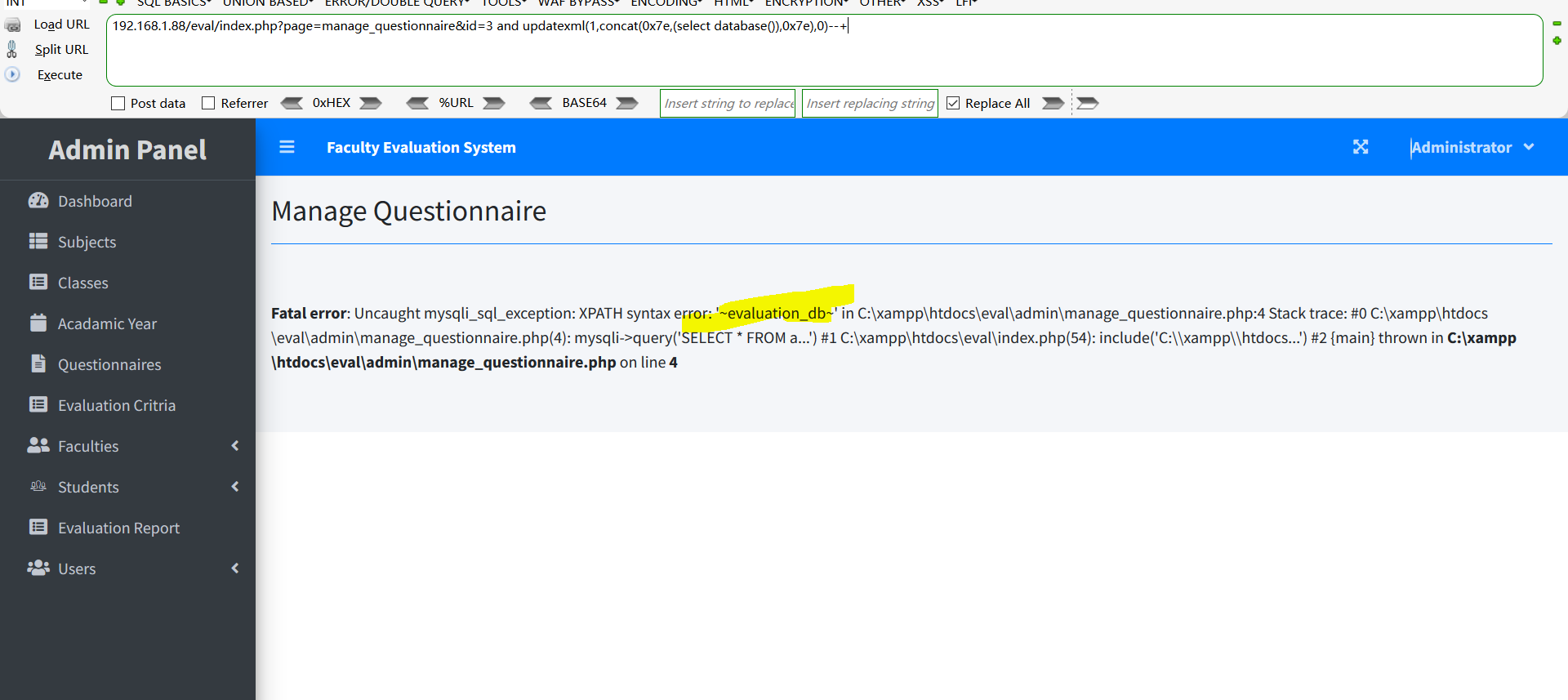Screen dimensions: 1568x700
Task: Click the left arrow before 0xHEX
Action: coord(292,103)
